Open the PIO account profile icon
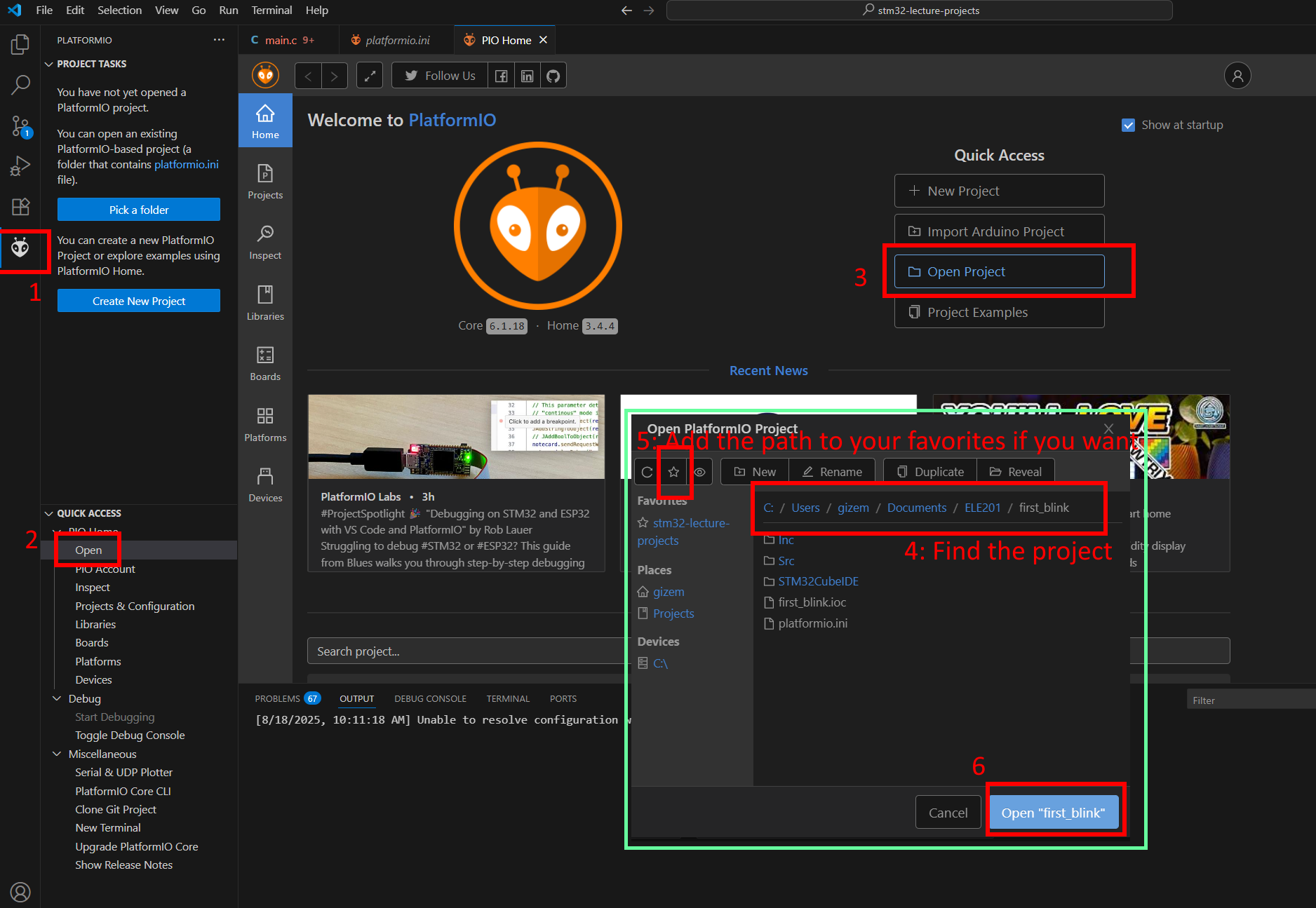 pos(1237,76)
